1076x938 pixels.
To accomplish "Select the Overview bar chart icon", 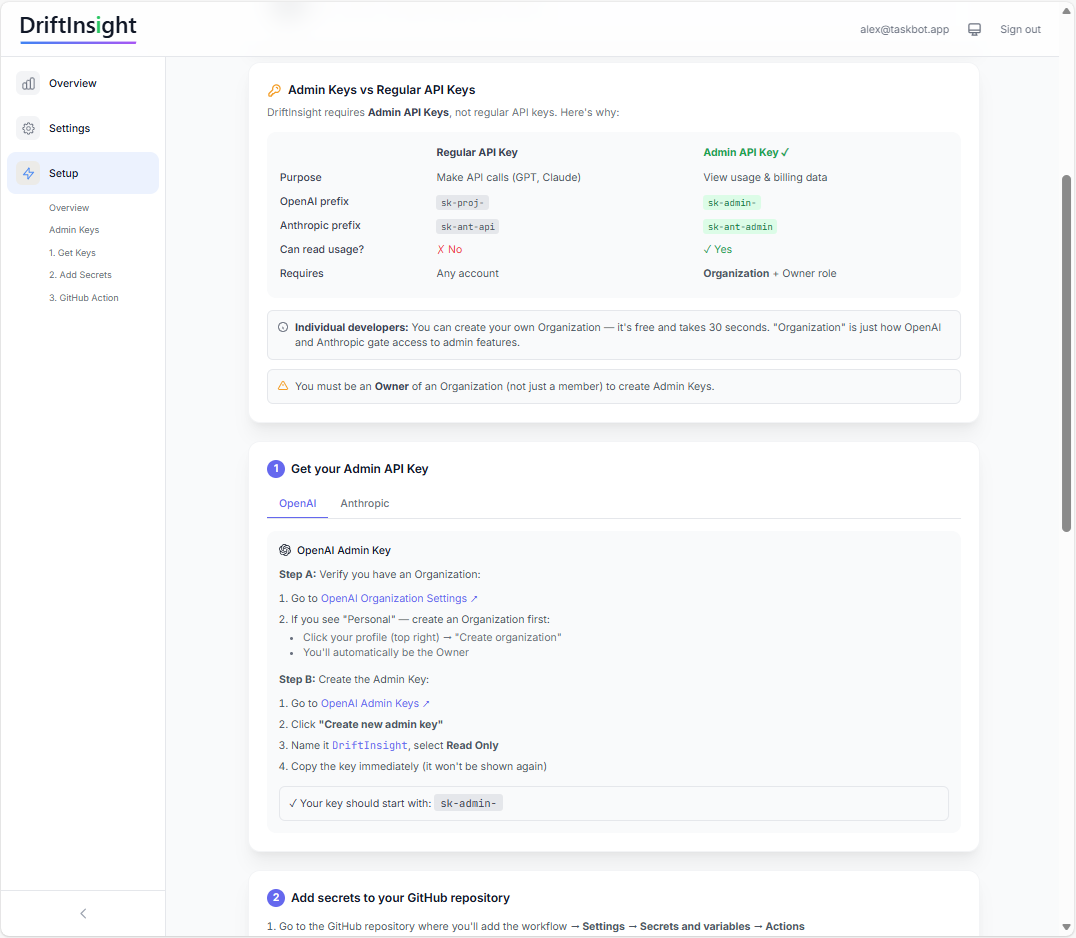I will (x=28, y=83).
